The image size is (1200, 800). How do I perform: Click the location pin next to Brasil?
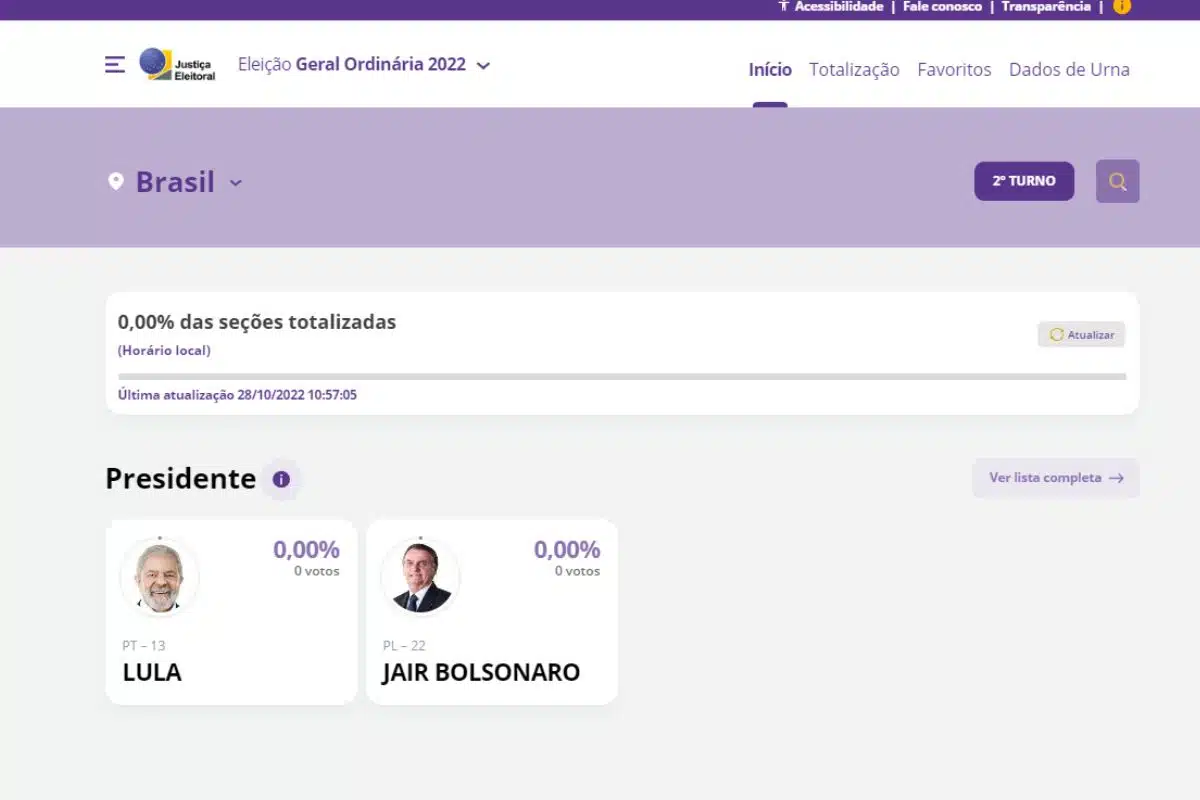point(116,181)
